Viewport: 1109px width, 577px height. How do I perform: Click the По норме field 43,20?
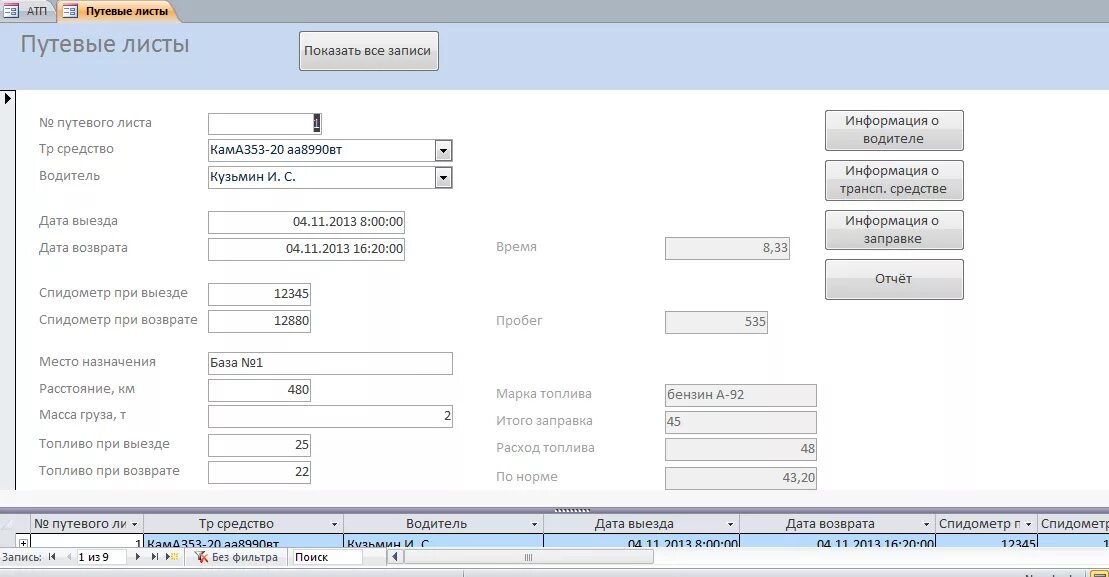pyautogui.click(x=741, y=478)
